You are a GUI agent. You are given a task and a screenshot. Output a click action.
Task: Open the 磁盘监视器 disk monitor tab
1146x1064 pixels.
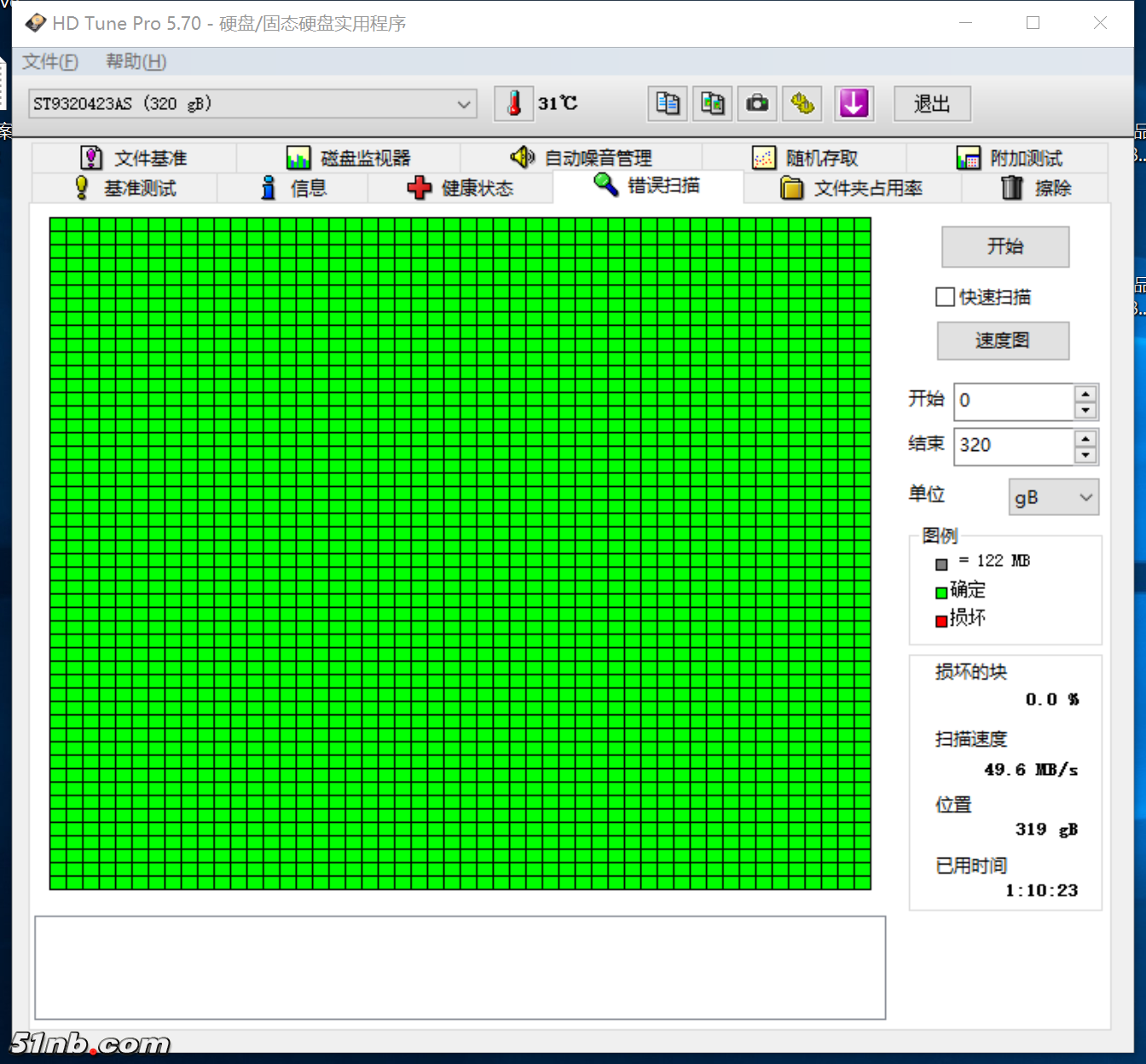click(349, 159)
